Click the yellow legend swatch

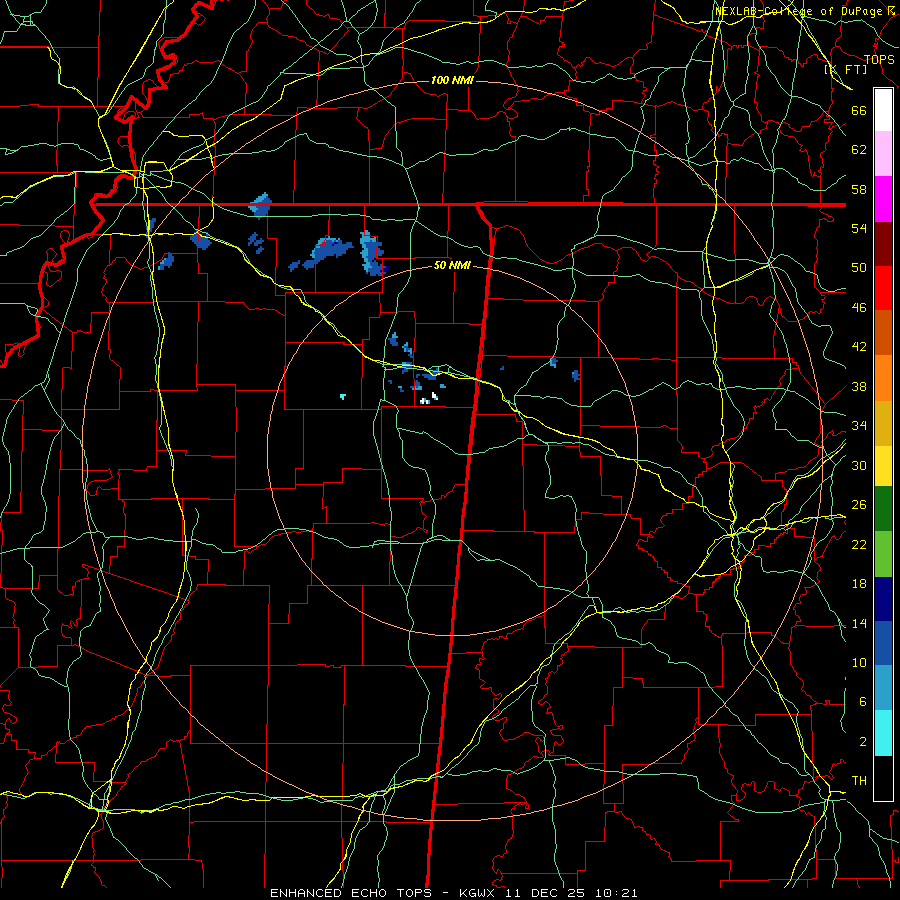pyautogui.click(x=883, y=466)
